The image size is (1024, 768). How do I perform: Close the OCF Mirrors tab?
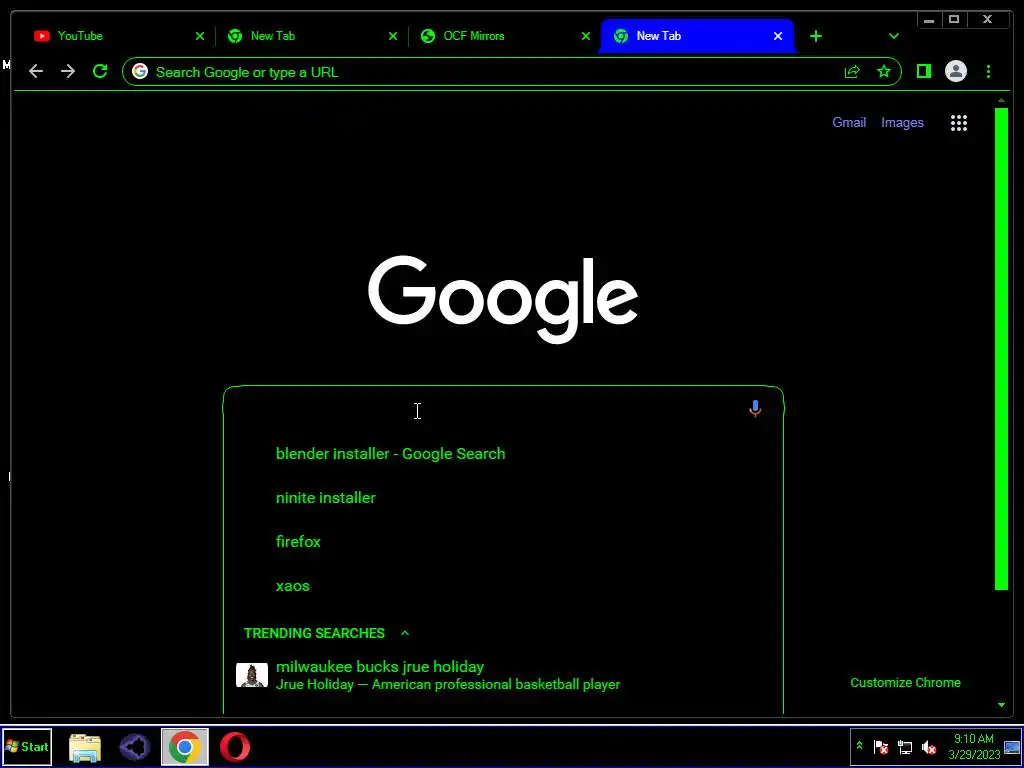point(586,36)
